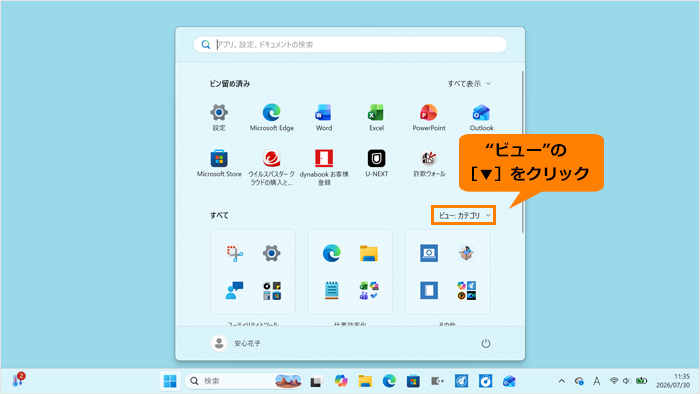Launch PowerPoint from pinned apps
This screenshot has height=394, width=700.
[429, 117]
